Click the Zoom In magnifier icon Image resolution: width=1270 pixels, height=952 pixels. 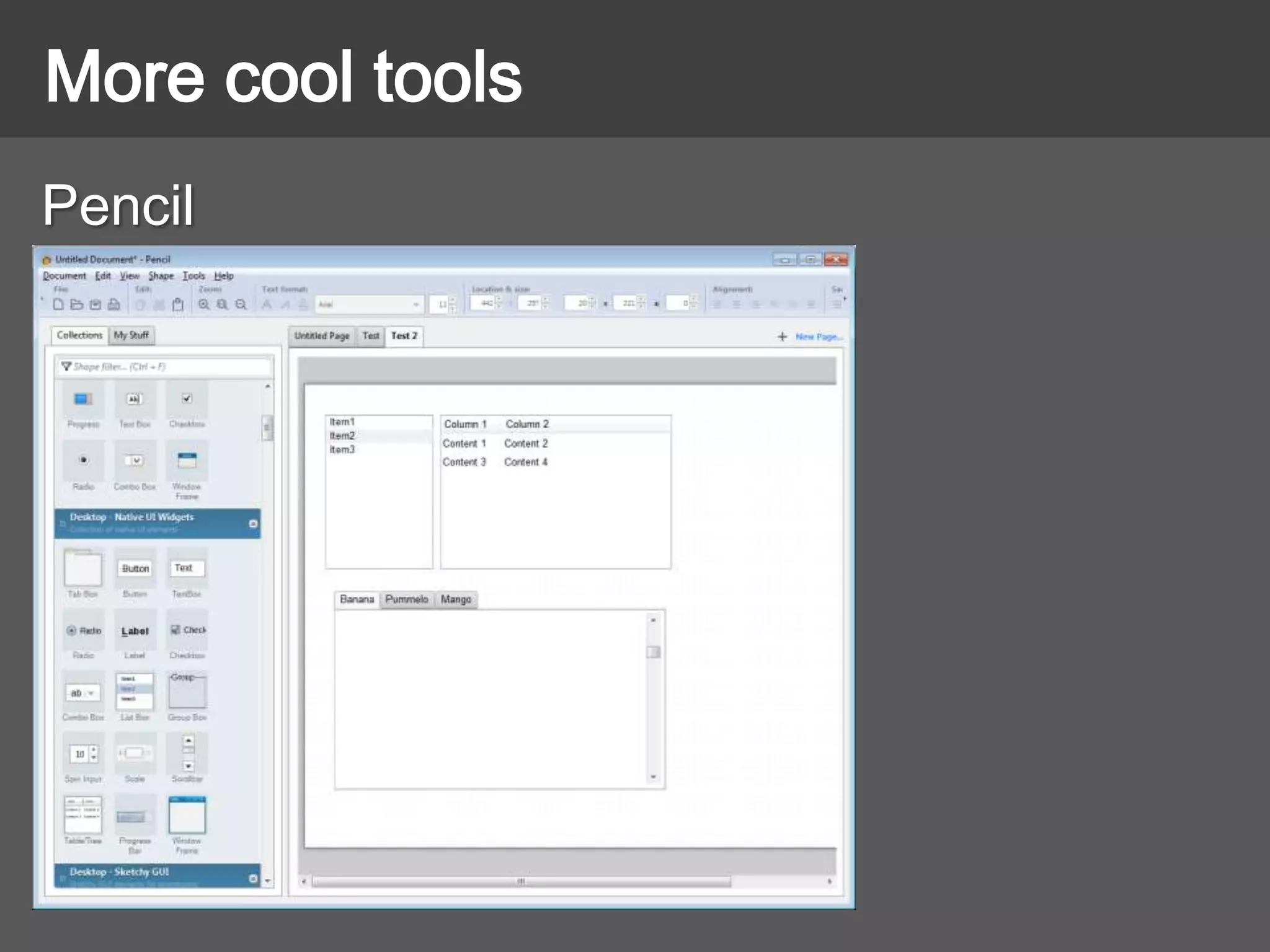[204, 304]
